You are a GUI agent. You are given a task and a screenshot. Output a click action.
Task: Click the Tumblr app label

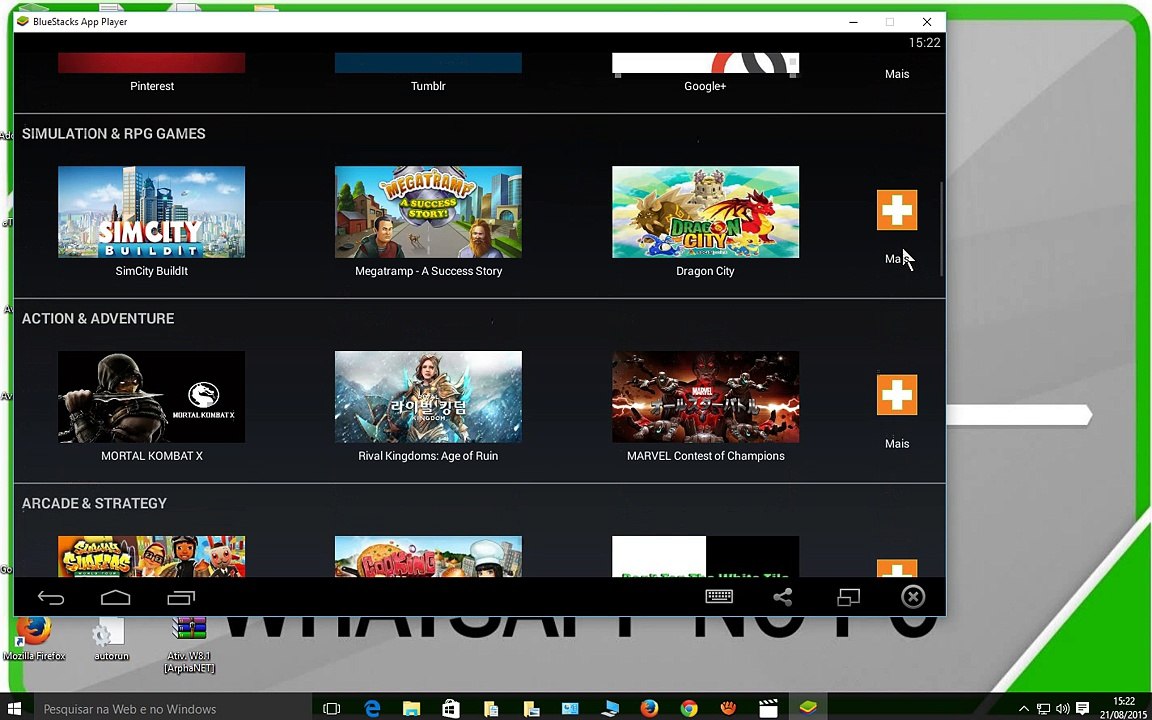pos(428,86)
